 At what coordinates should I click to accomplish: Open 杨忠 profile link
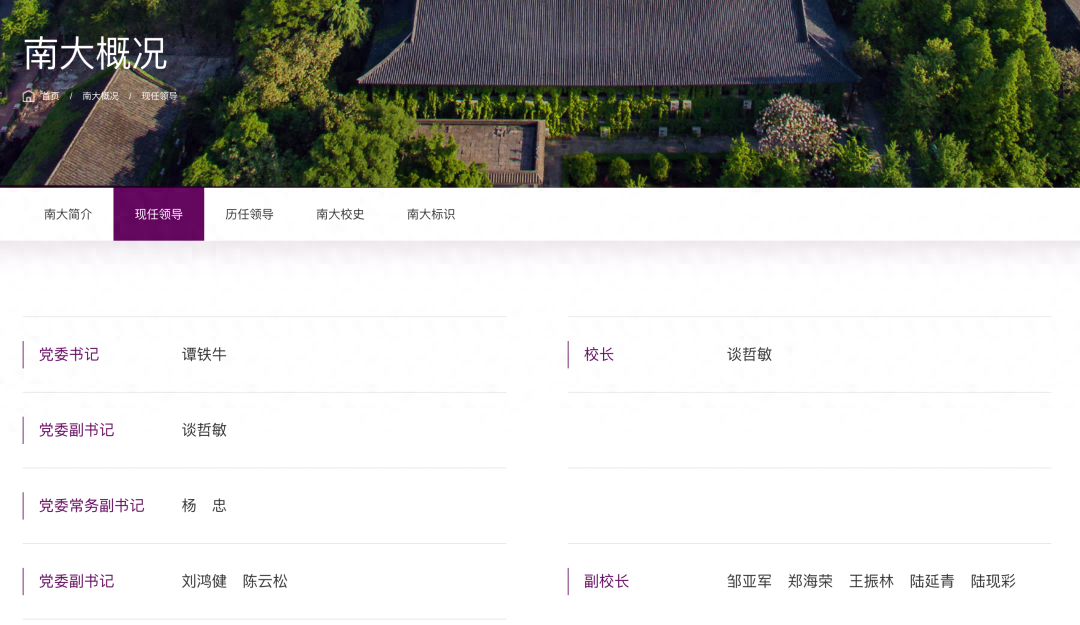(204, 506)
